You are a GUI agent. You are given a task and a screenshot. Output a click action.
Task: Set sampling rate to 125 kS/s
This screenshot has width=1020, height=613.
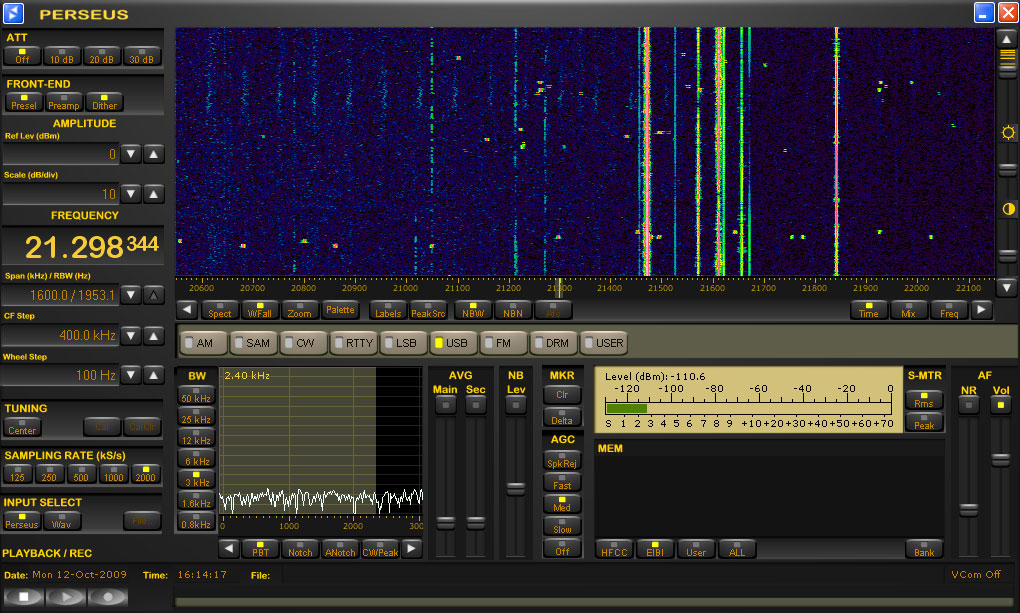(18, 474)
